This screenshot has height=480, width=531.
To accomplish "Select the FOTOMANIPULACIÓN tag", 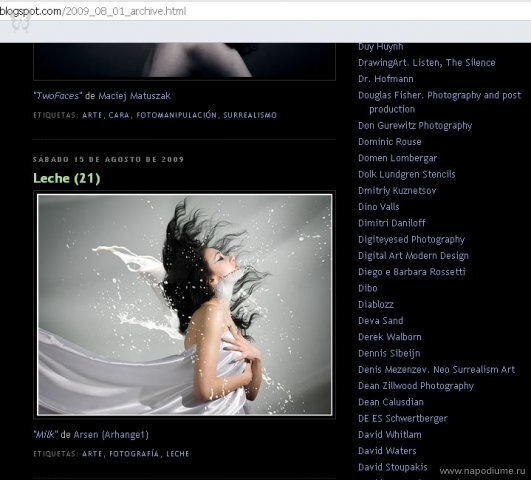I will [x=176, y=115].
